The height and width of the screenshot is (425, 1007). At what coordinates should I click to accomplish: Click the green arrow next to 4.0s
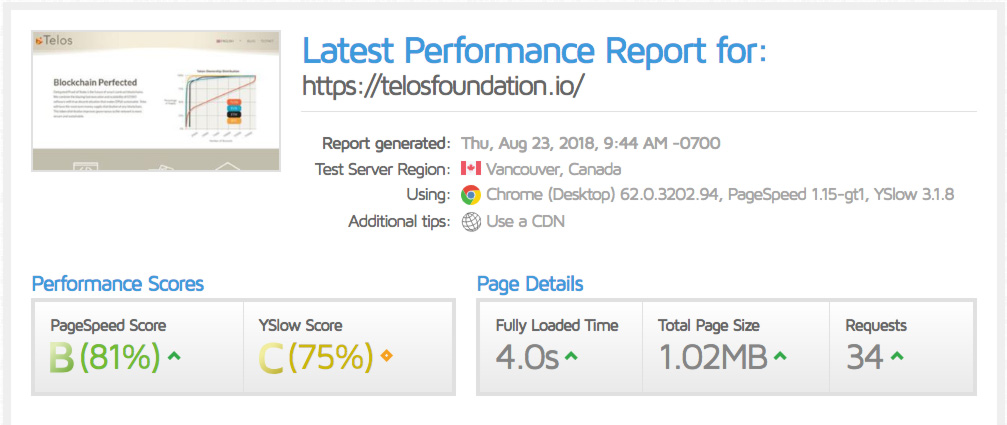pos(571,356)
